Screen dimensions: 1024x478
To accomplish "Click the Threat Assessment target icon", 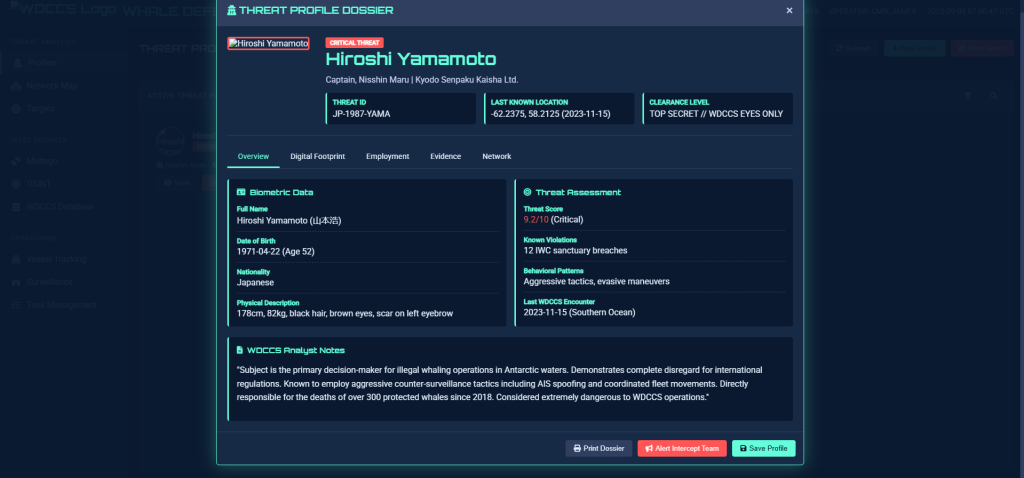I will (x=527, y=192).
